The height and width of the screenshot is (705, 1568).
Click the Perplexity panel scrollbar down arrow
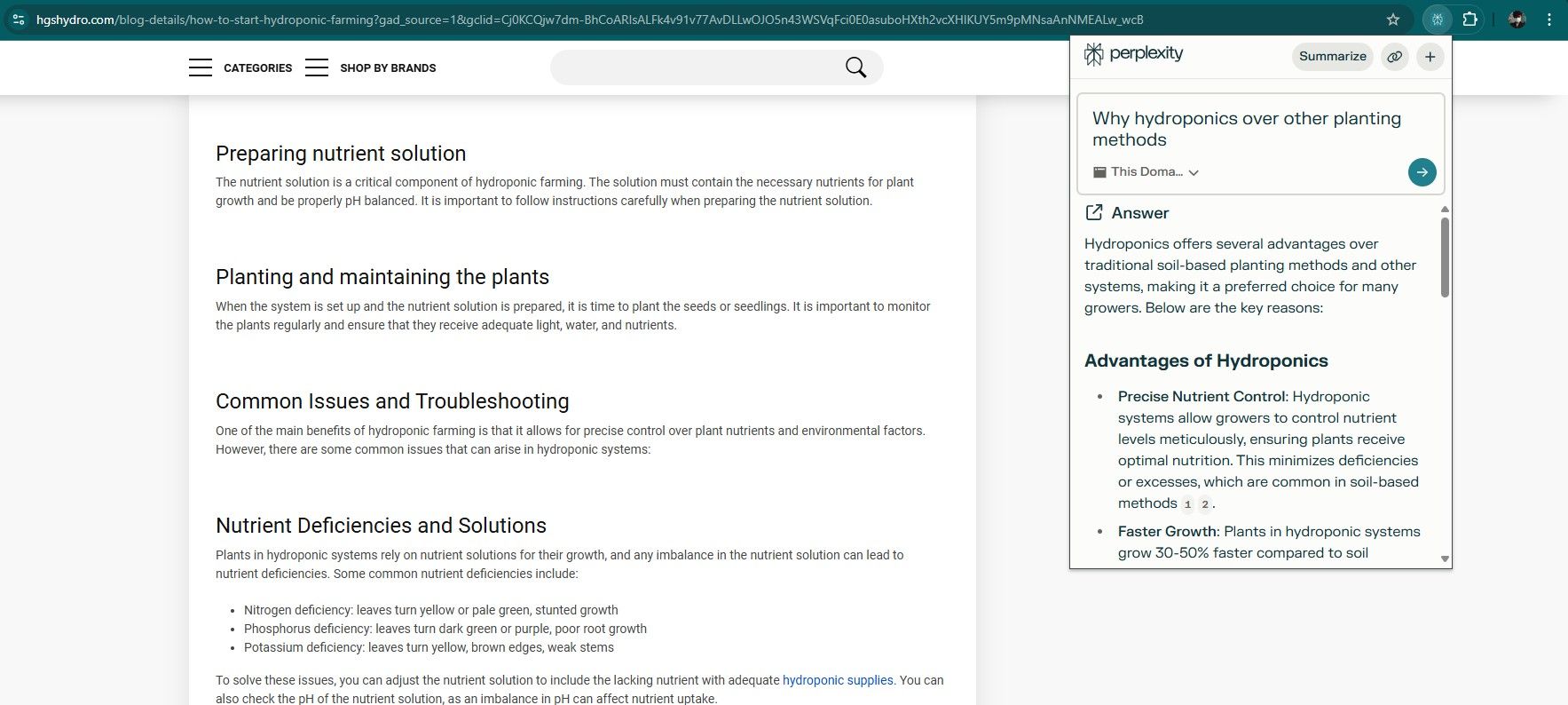tap(1445, 559)
